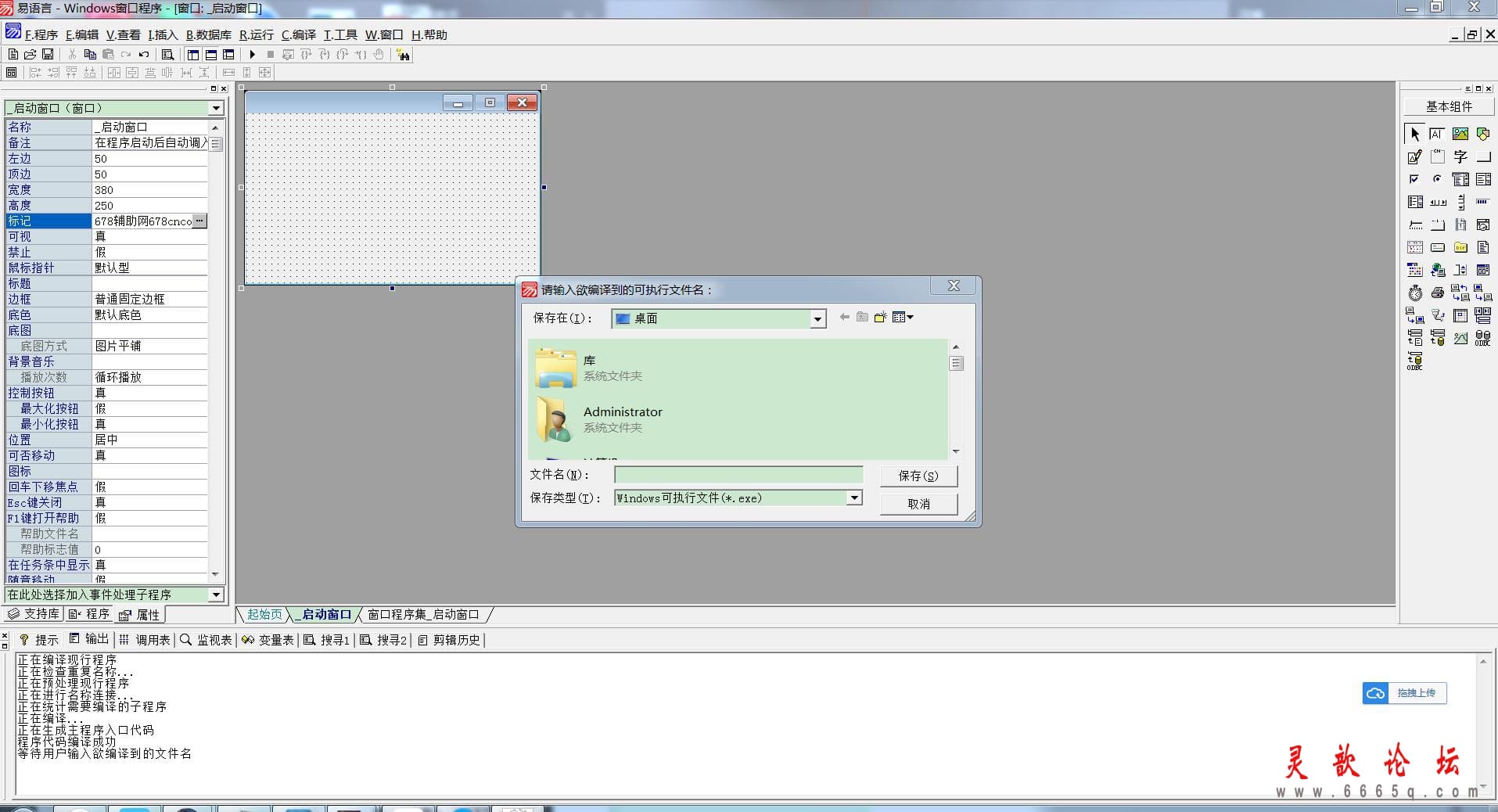The width and height of the screenshot is (1498, 812).
Task: Select the picture box component icon
Action: (x=1460, y=134)
